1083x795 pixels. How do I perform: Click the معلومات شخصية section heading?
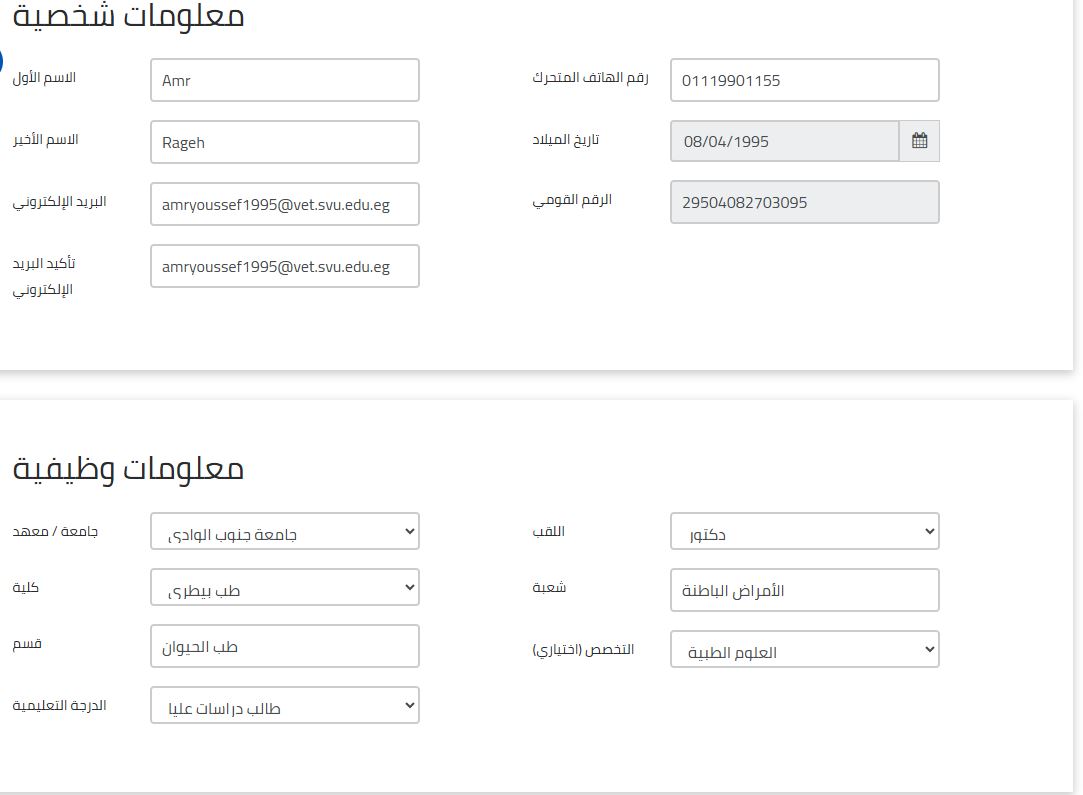coord(128,16)
